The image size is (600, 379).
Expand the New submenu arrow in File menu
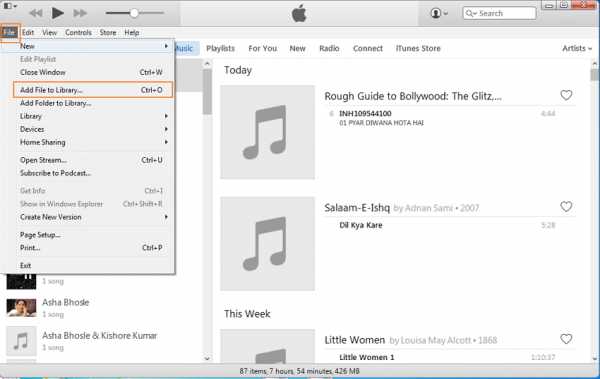click(x=166, y=46)
